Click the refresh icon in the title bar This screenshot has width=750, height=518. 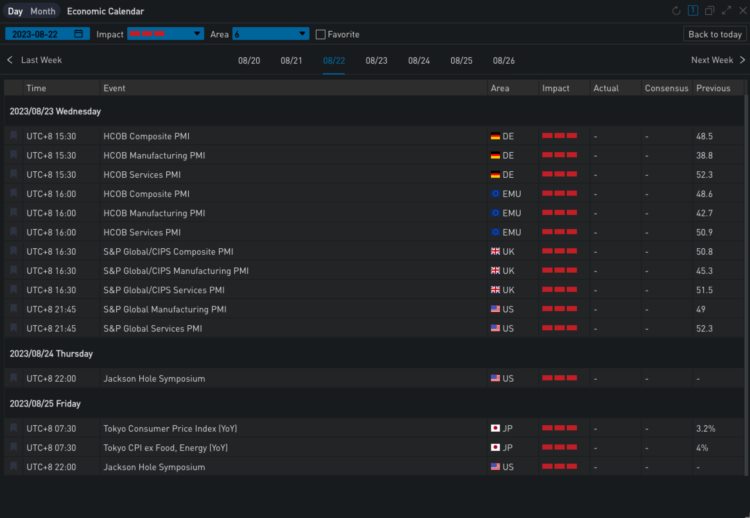677,11
